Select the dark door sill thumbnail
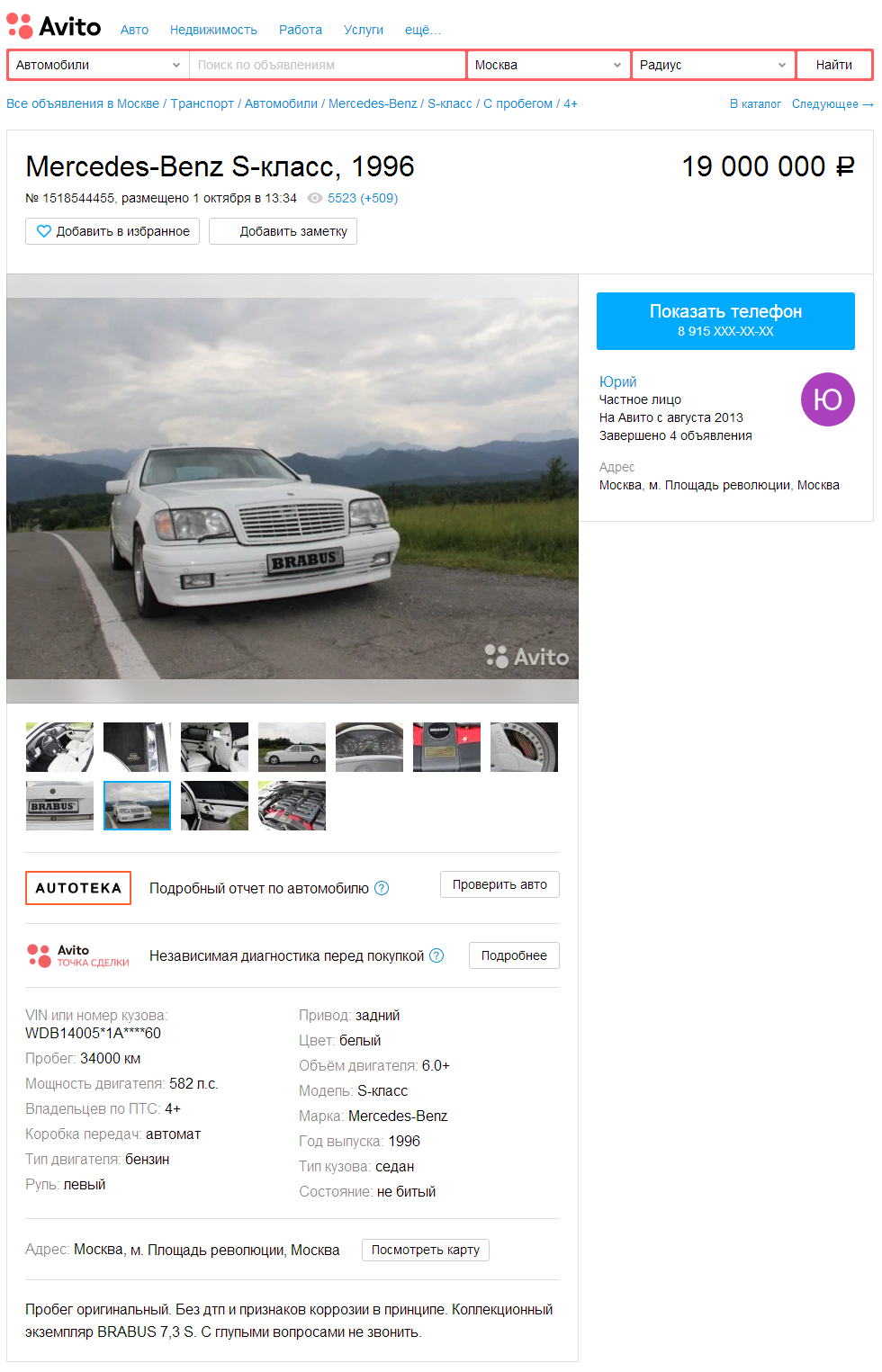Image resolution: width=882 pixels, height=1372 pixels. [x=137, y=747]
